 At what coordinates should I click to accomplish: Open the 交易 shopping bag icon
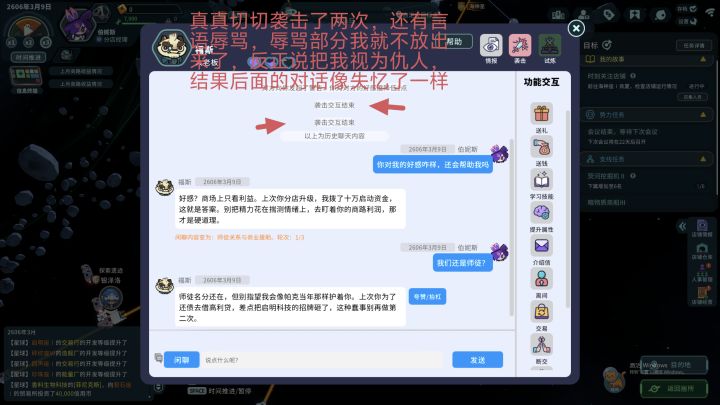click(541, 312)
